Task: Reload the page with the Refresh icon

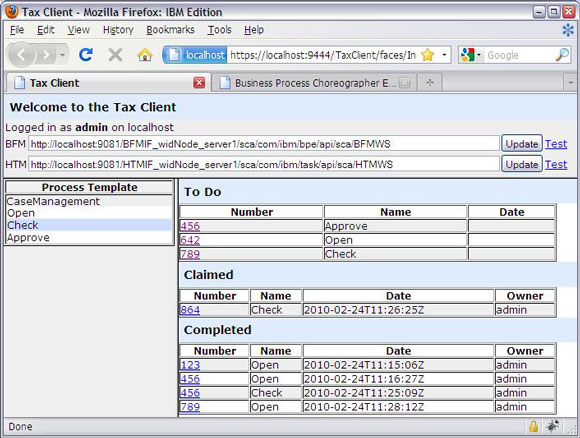Action: 86,55
